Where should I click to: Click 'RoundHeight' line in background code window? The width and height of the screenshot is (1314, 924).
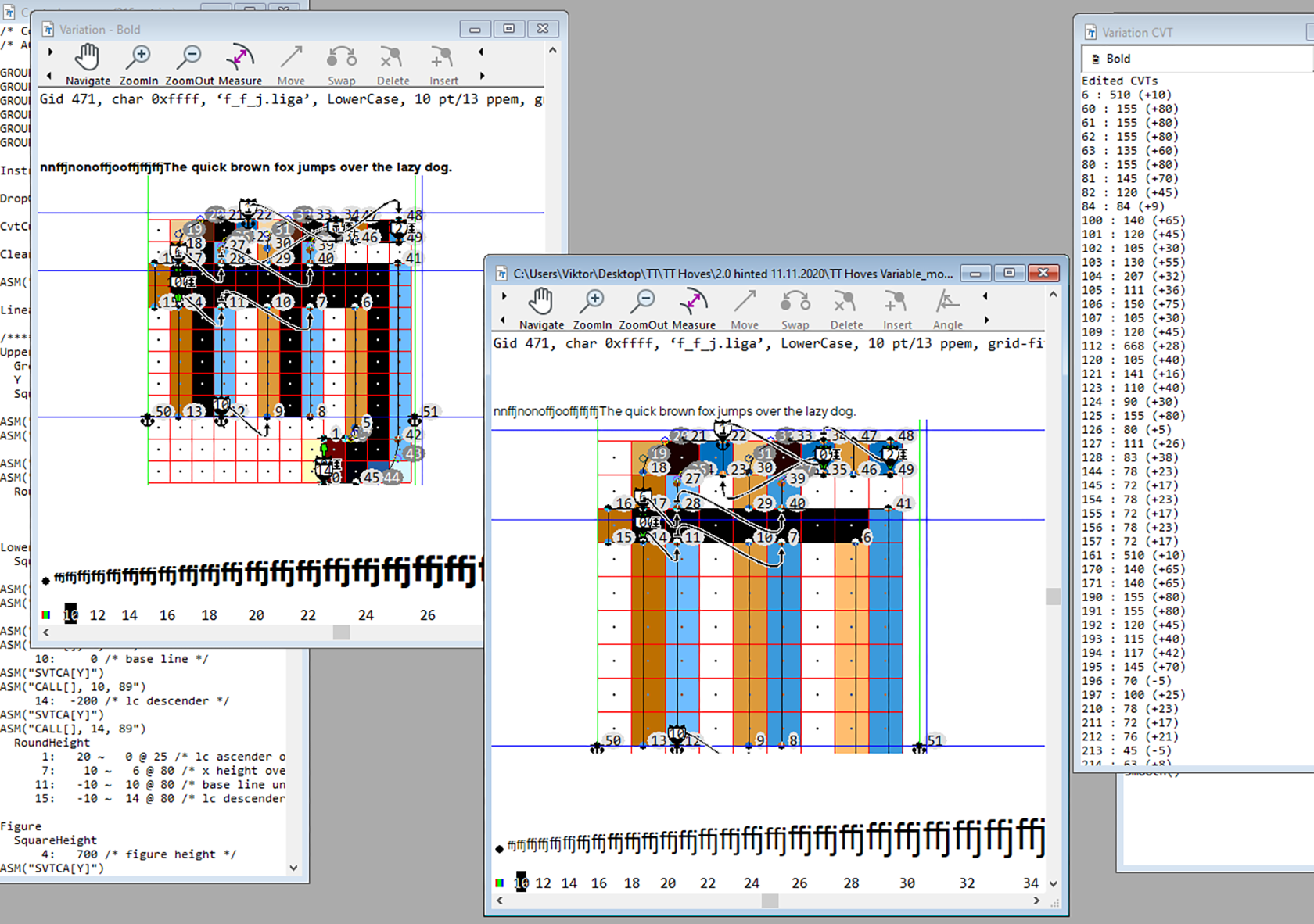pyautogui.click(x=52, y=743)
